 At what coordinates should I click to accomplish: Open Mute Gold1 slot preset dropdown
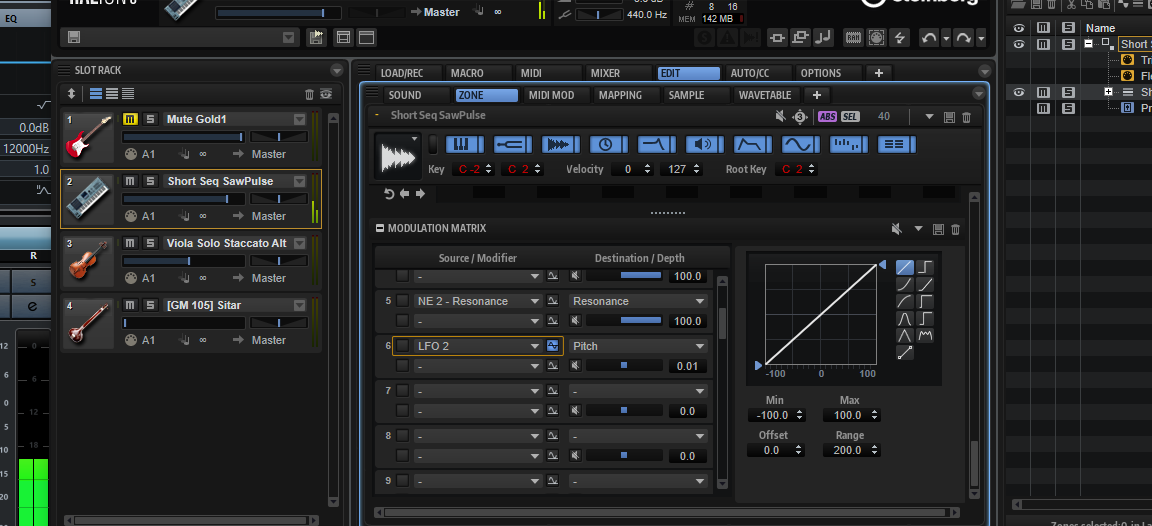point(299,119)
